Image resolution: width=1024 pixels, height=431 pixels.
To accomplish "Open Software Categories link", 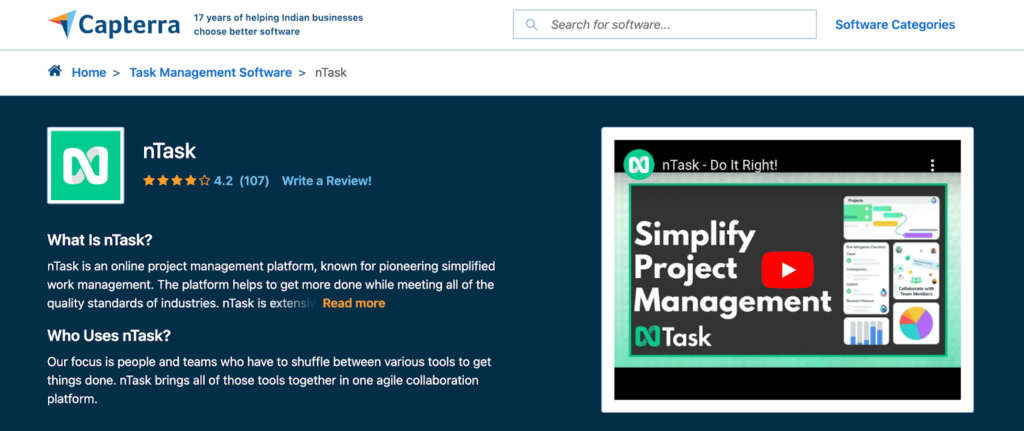I will (895, 25).
